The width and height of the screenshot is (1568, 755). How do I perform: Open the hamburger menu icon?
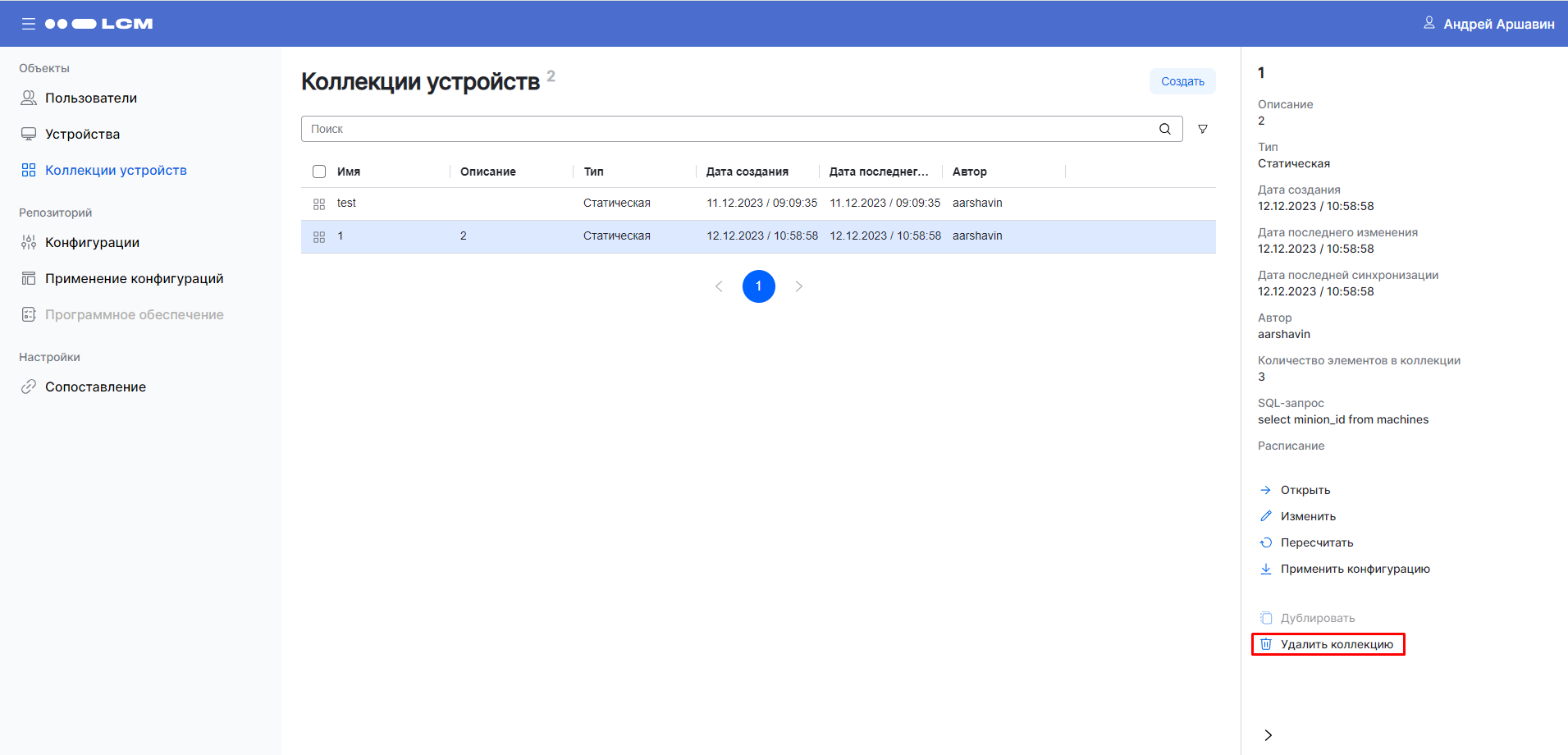click(x=29, y=24)
